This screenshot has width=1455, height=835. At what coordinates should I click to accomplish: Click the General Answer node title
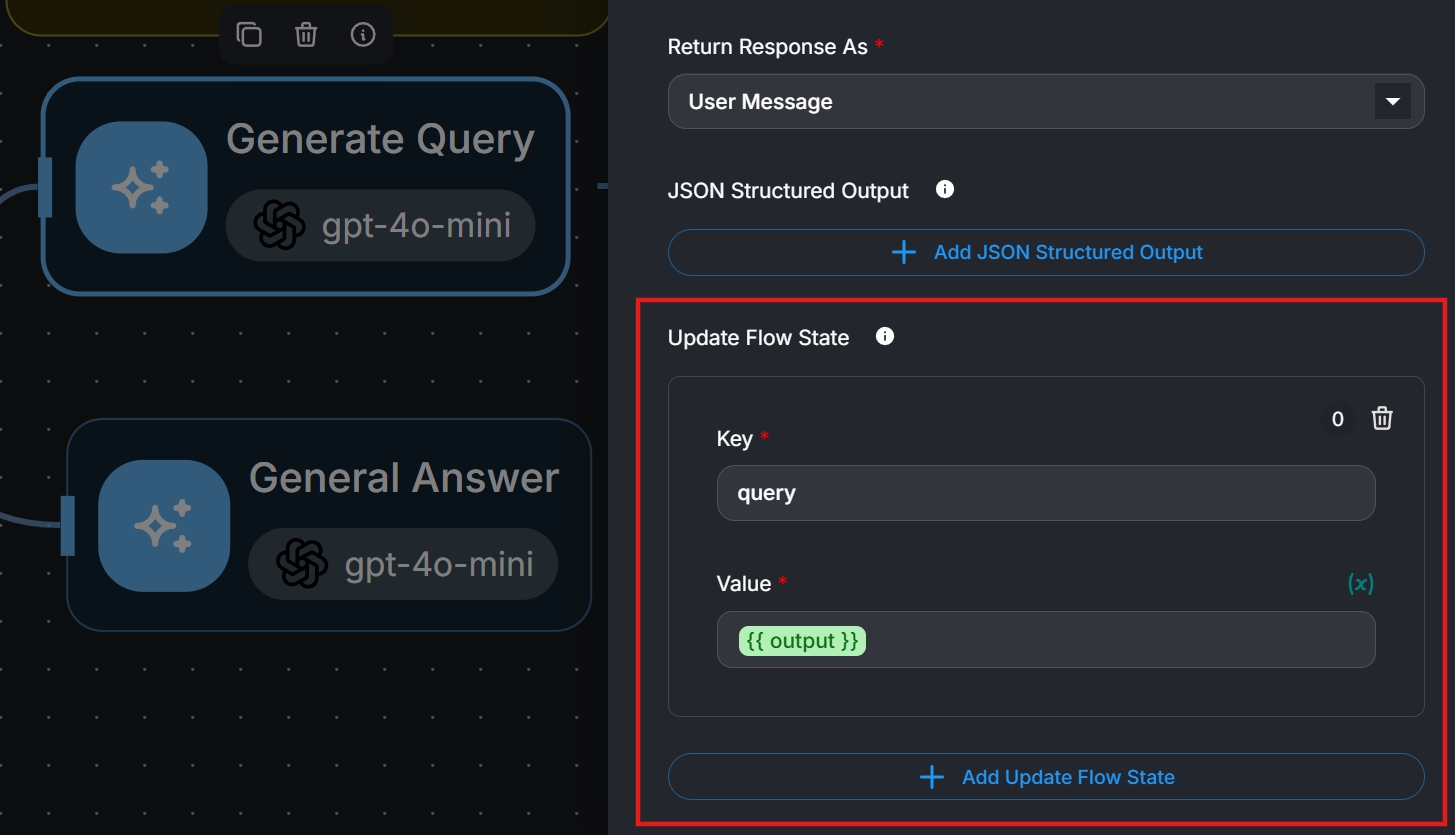tap(404, 478)
